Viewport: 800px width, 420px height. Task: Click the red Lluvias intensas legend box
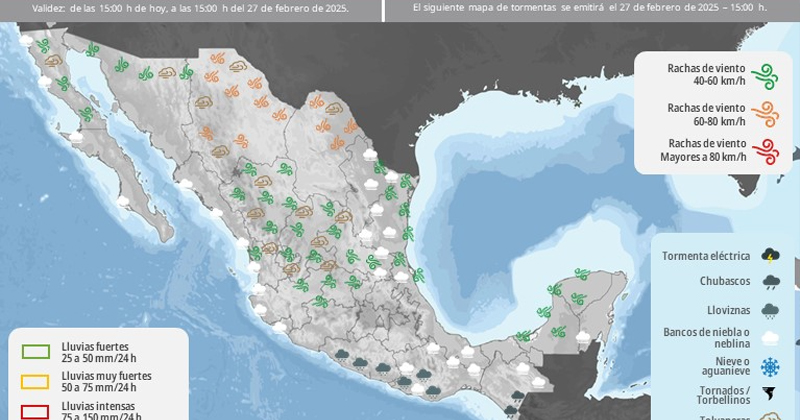click(37, 409)
